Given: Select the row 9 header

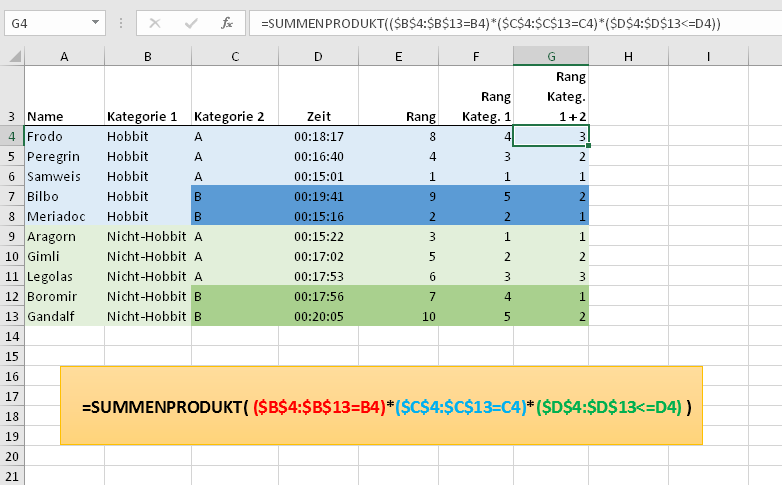Looking at the screenshot, I should [12, 236].
